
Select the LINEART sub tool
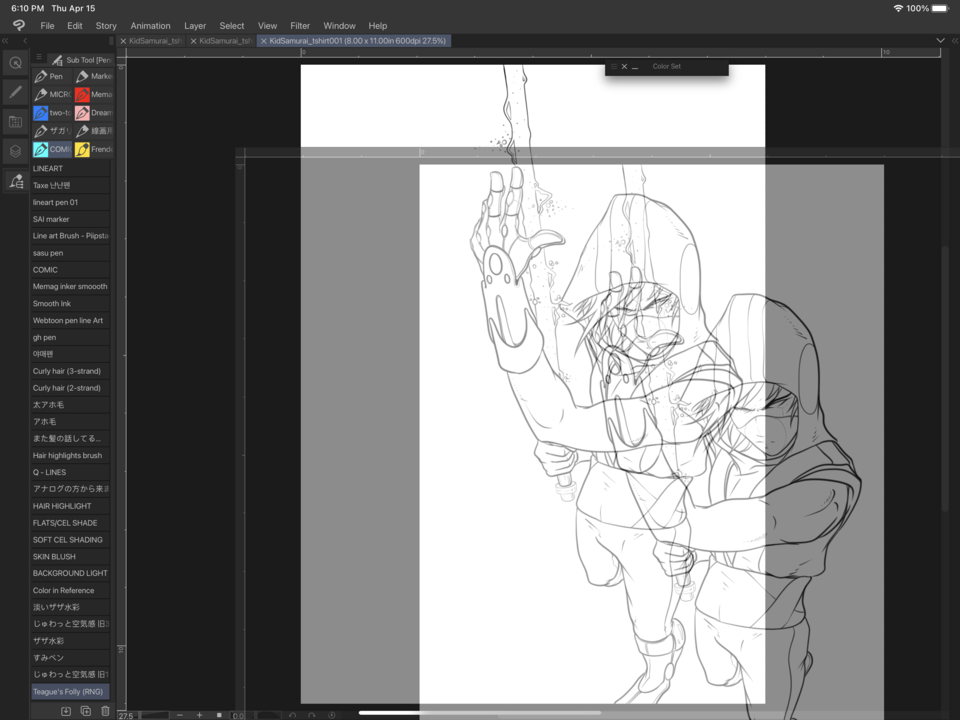70,168
